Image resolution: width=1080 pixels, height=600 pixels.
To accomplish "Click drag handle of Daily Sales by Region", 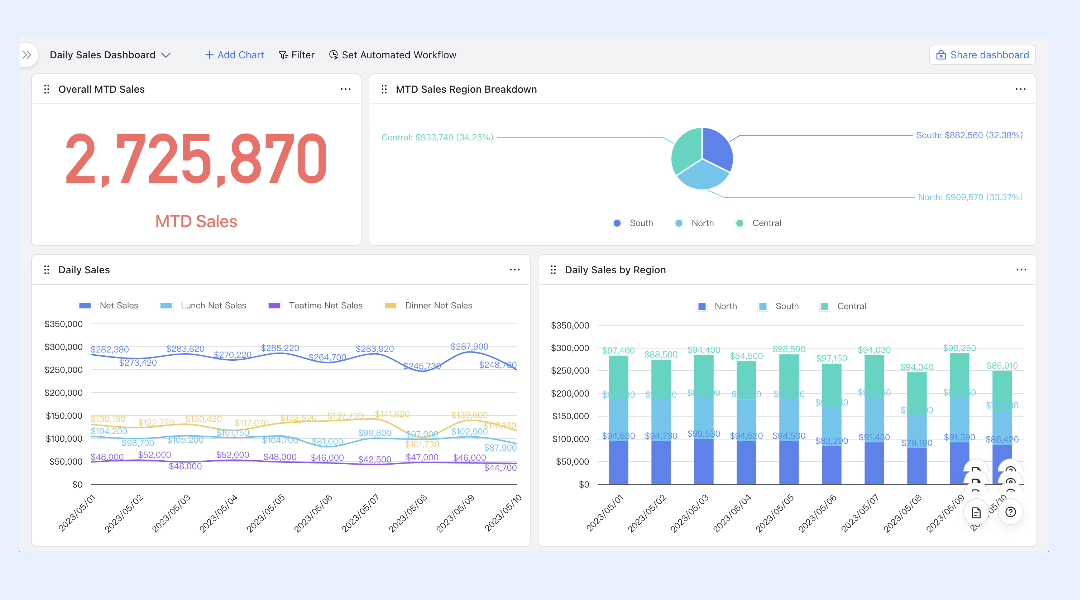I will [x=553, y=270].
